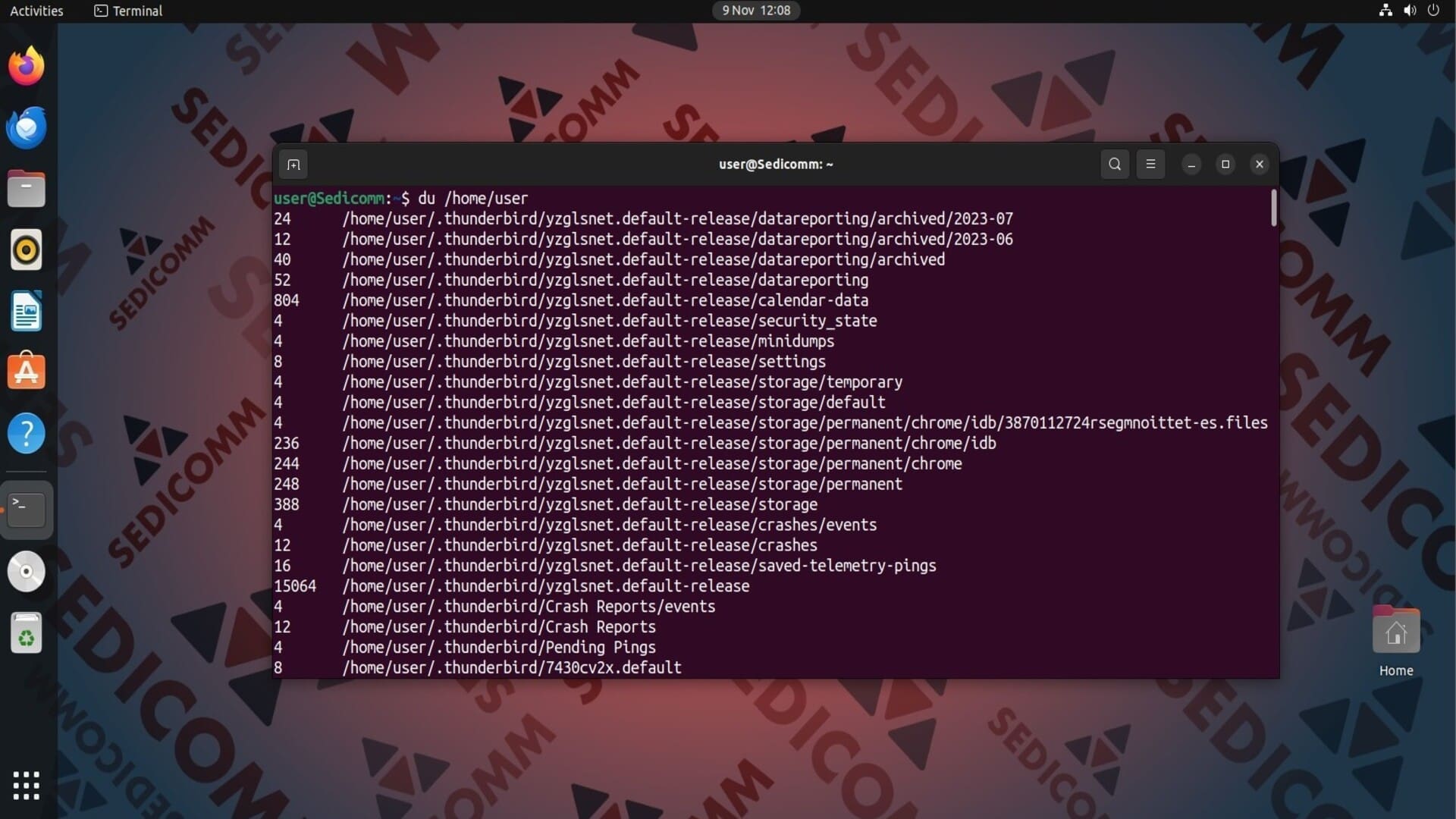The height and width of the screenshot is (819, 1456).
Task: Click the calendar-data path line
Action: pyautogui.click(x=605, y=301)
